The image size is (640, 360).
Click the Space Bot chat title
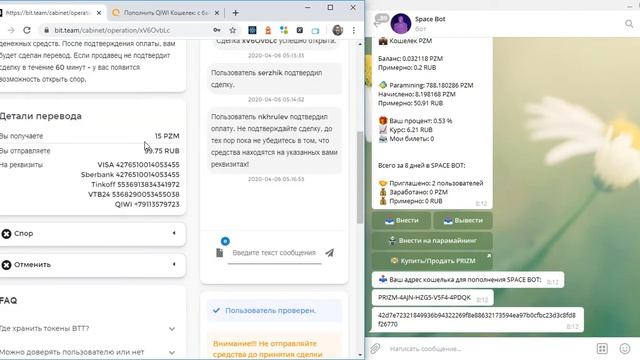point(430,19)
